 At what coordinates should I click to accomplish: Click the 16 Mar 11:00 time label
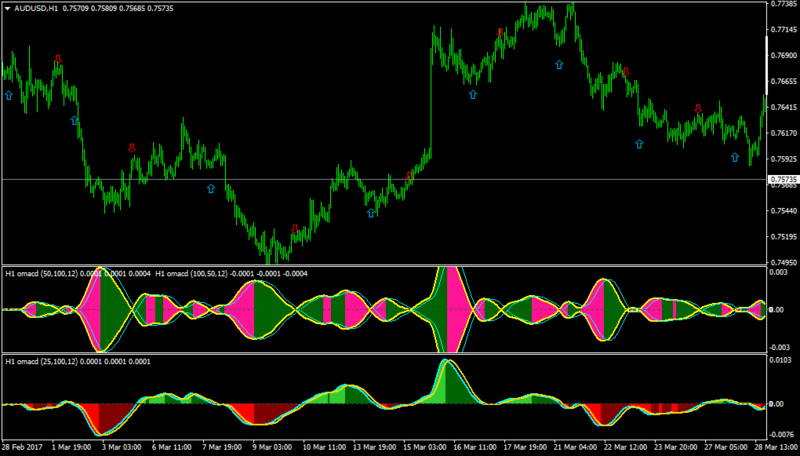[x=476, y=447]
